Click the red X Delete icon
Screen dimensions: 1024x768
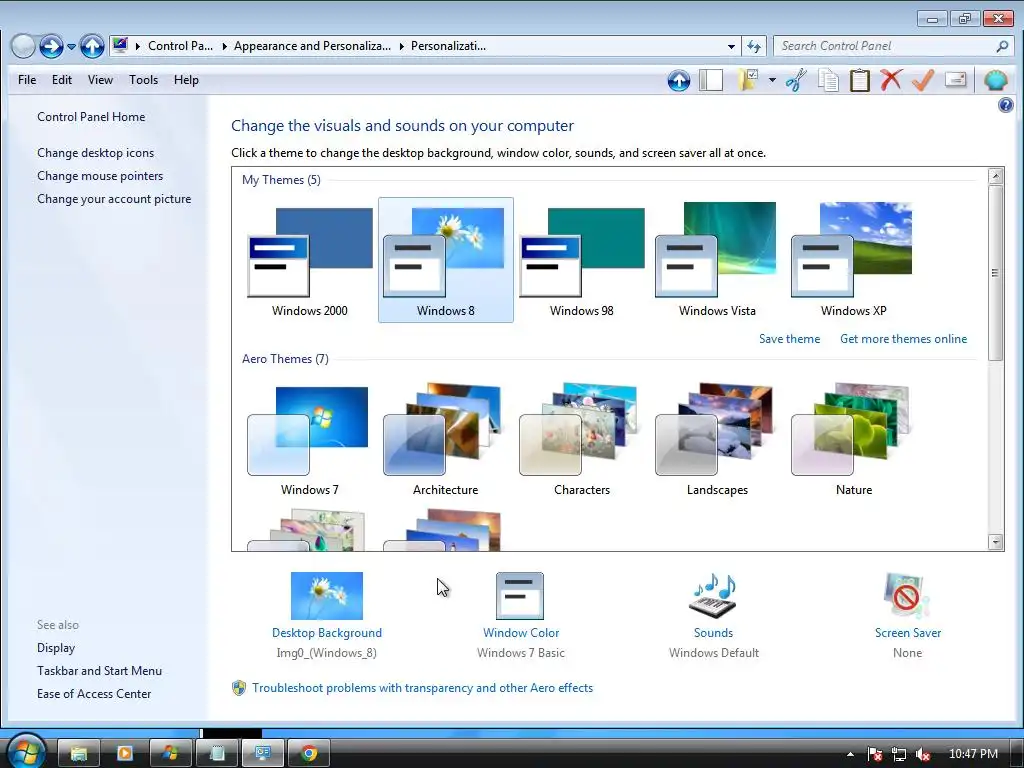click(x=891, y=80)
